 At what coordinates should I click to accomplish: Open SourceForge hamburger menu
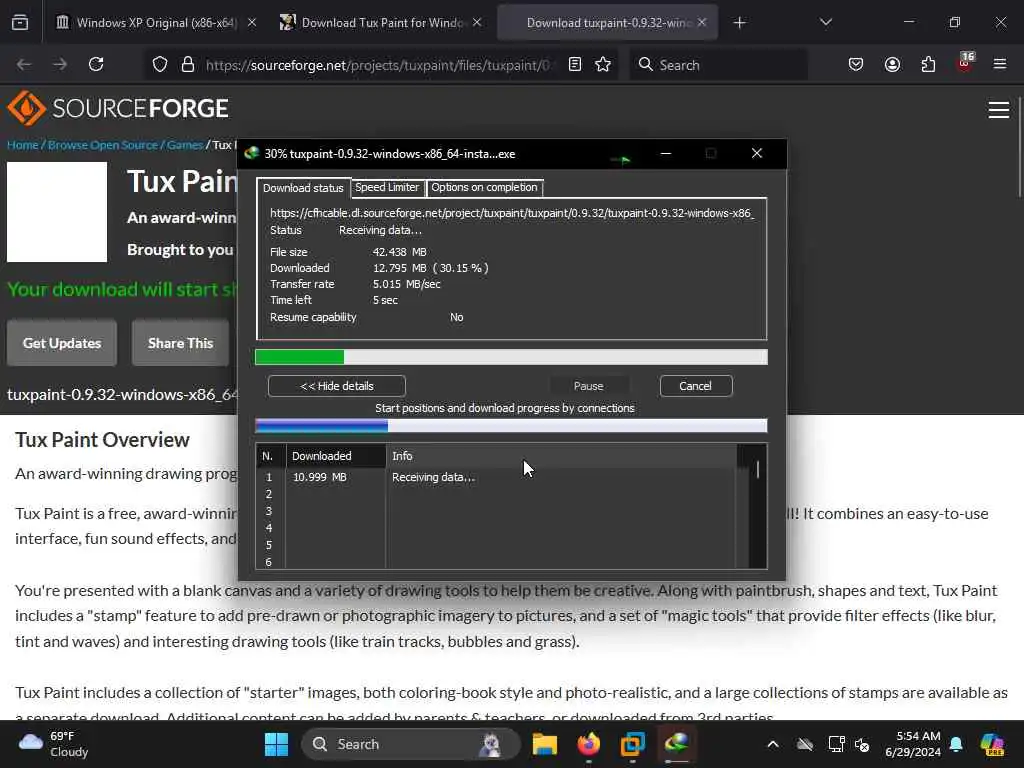coord(999,110)
